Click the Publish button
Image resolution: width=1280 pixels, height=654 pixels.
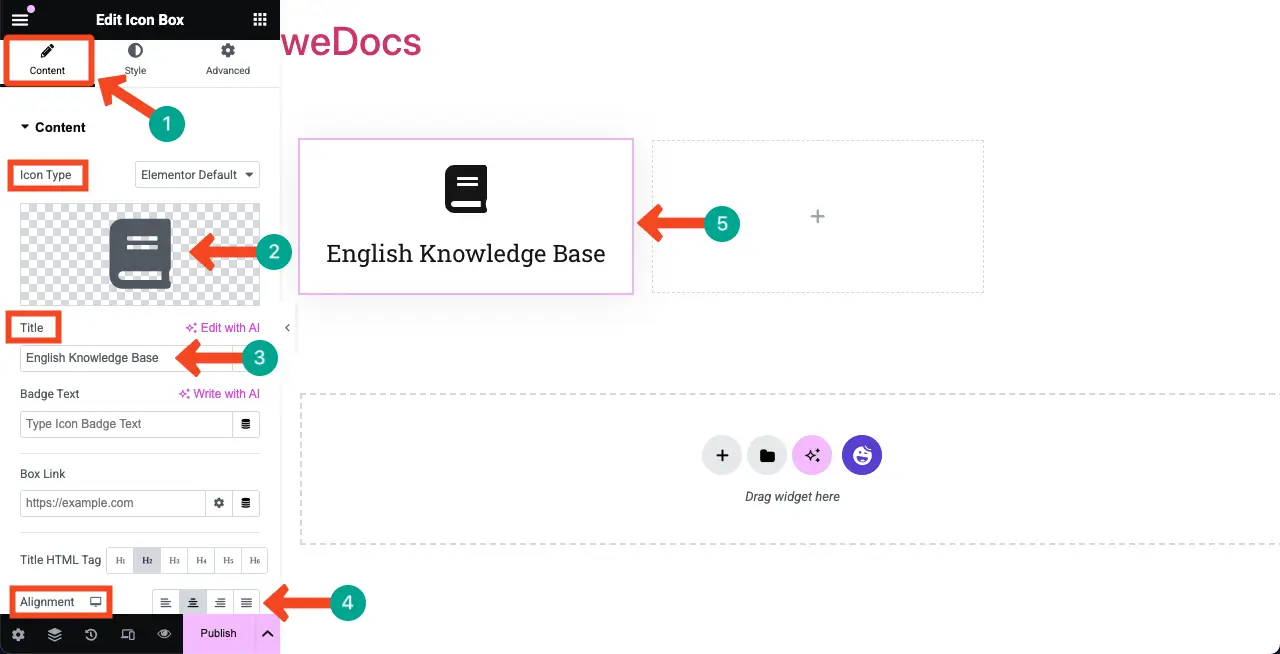(x=218, y=634)
